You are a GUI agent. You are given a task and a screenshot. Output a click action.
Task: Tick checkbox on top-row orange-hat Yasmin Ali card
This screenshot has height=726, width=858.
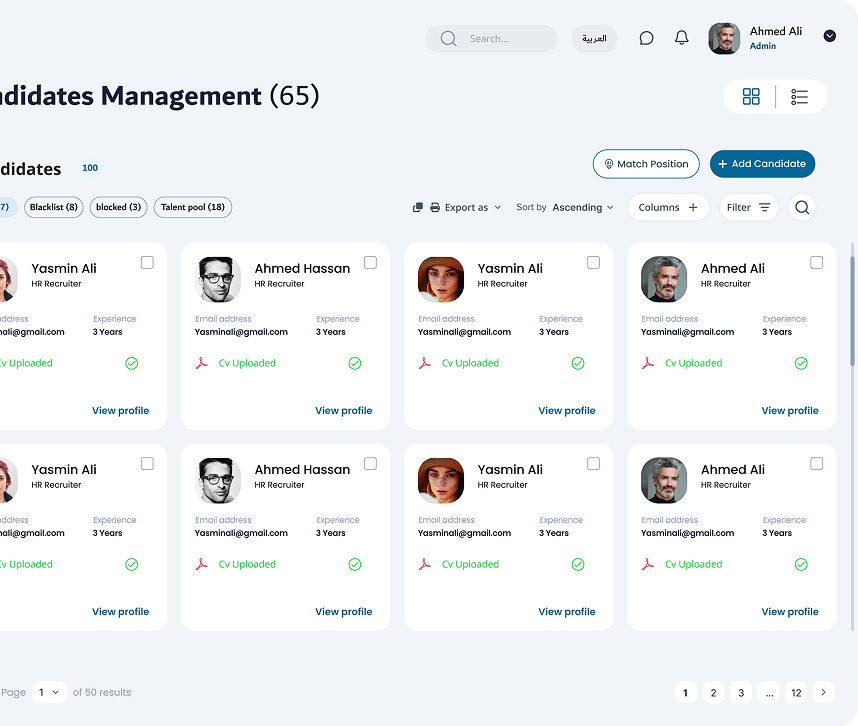tap(593, 263)
